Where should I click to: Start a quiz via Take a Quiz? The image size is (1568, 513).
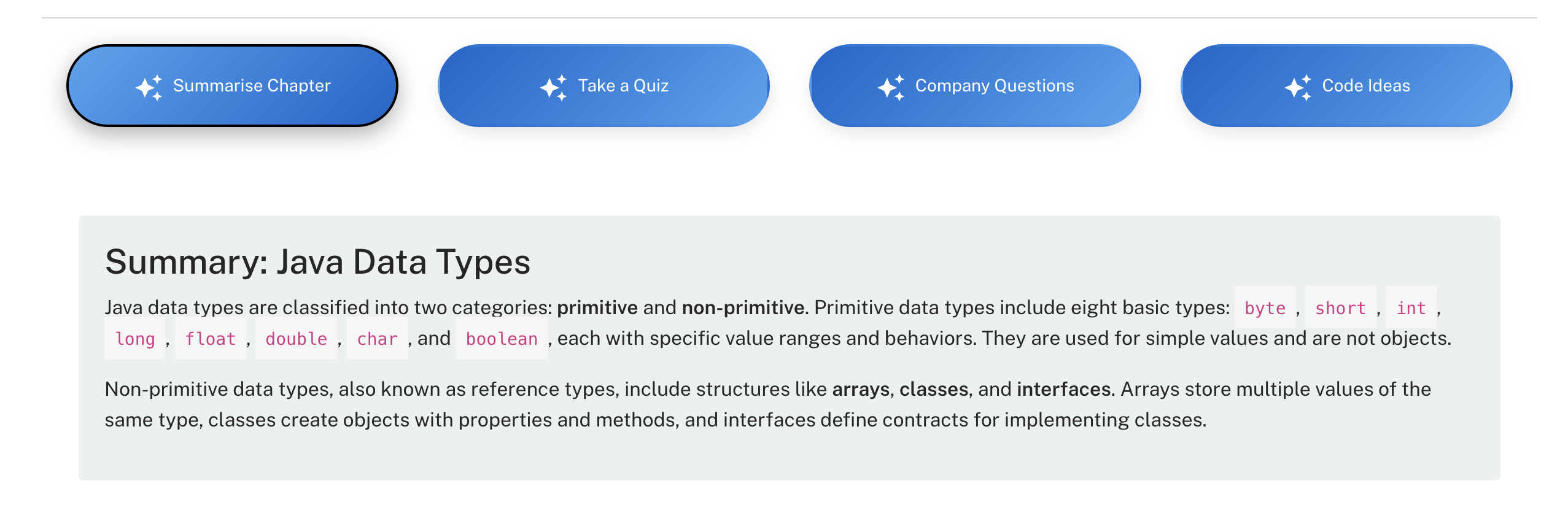click(x=623, y=86)
